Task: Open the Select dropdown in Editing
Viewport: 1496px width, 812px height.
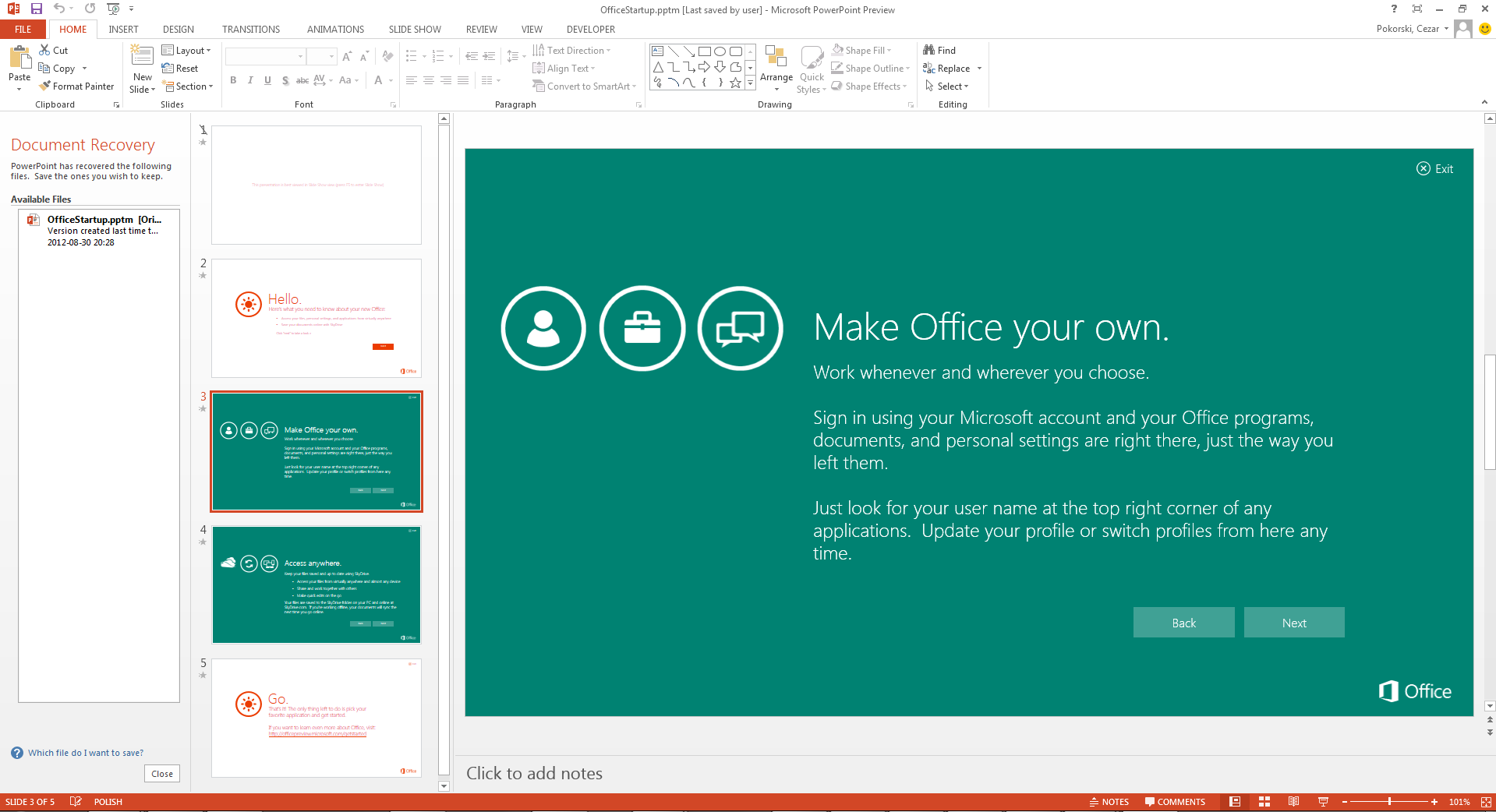Action: pyautogui.click(x=946, y=86)
